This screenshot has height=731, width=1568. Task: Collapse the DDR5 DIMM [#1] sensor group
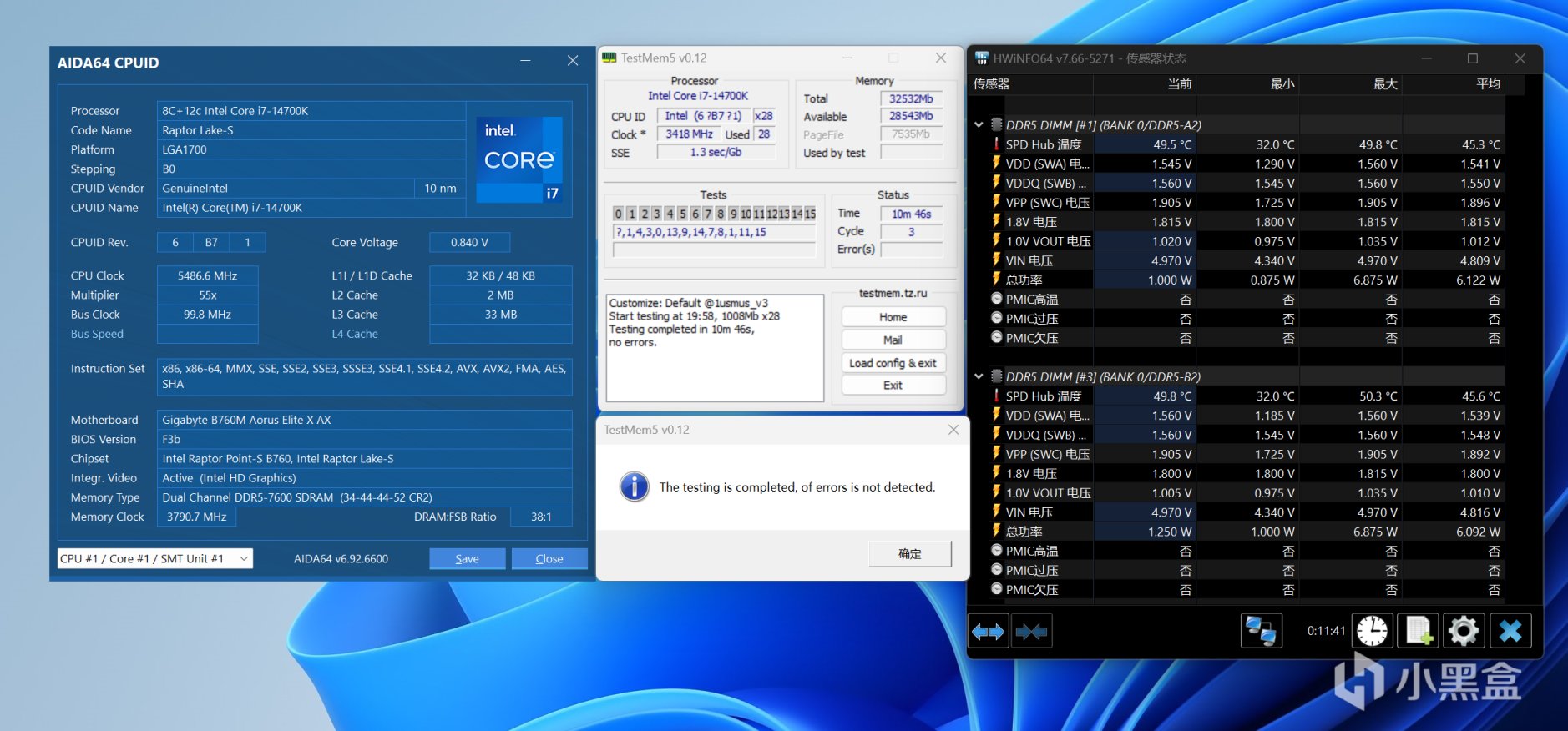pos(979,125)
